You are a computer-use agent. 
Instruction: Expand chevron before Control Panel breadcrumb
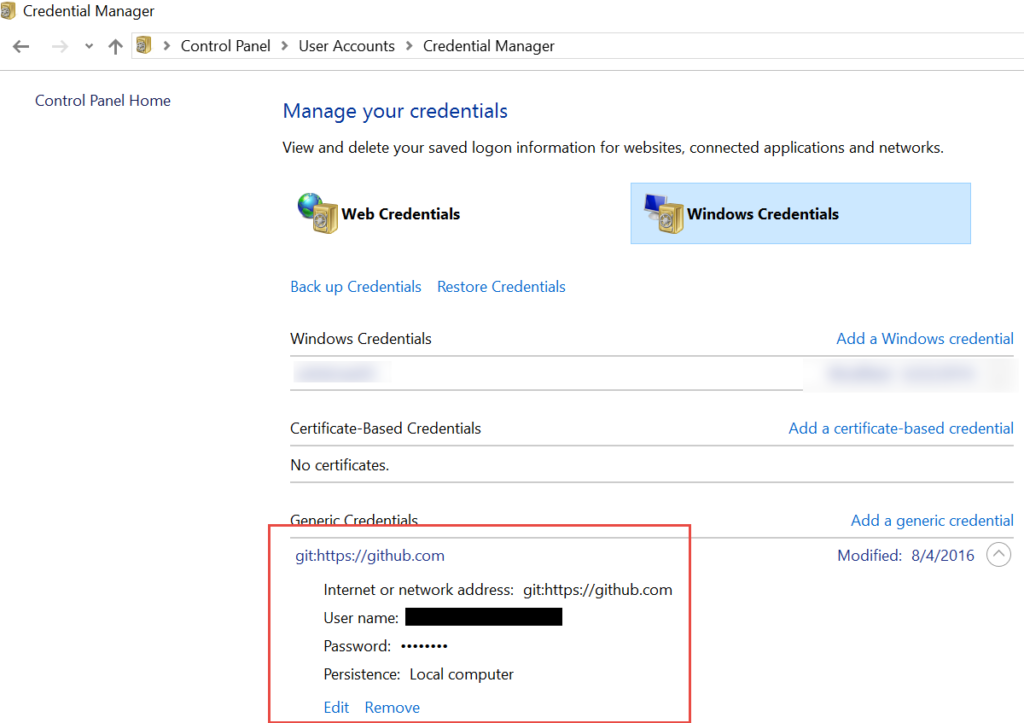(167, 46)
